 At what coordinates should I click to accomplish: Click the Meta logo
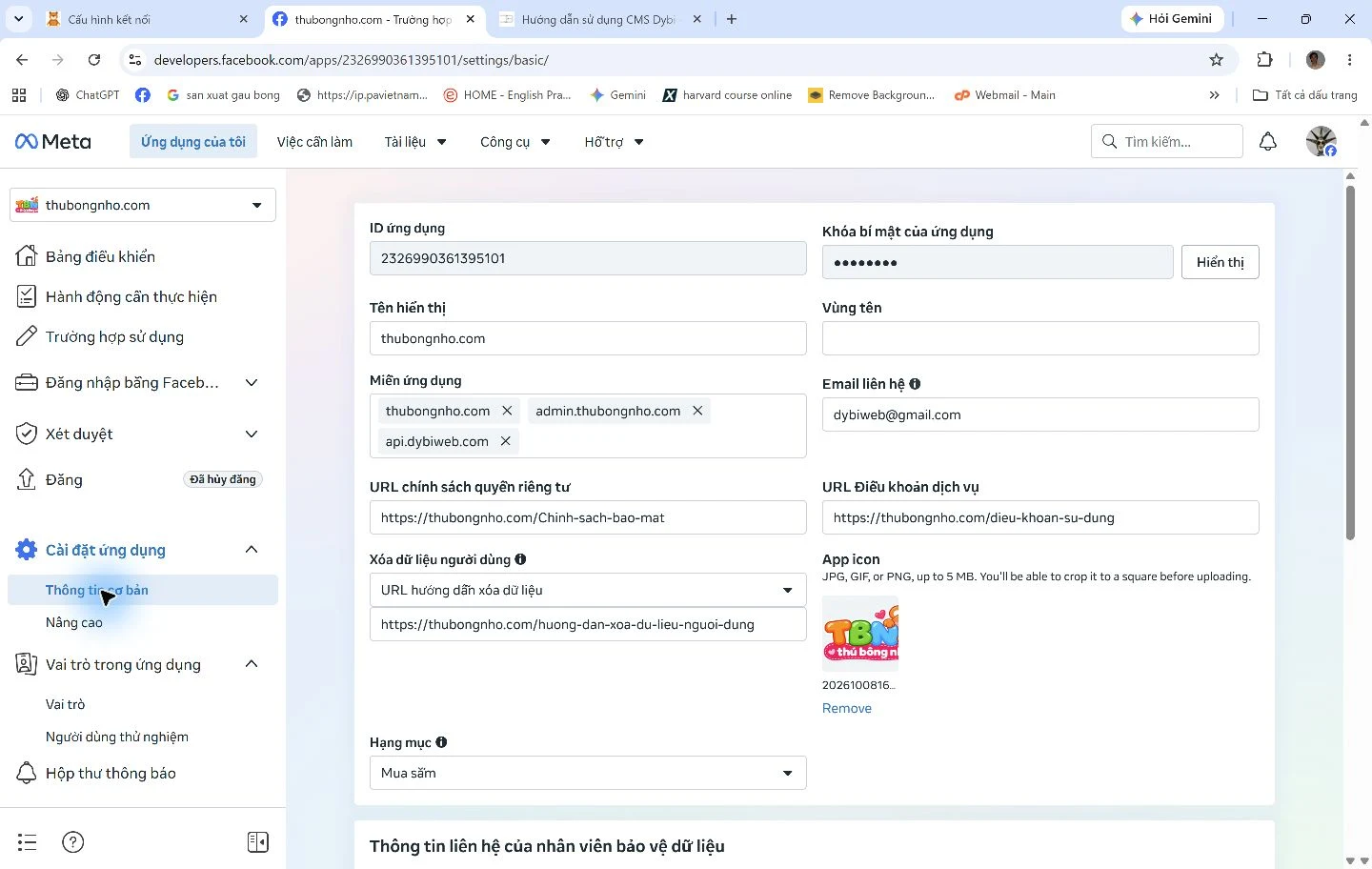click(53, 142)
